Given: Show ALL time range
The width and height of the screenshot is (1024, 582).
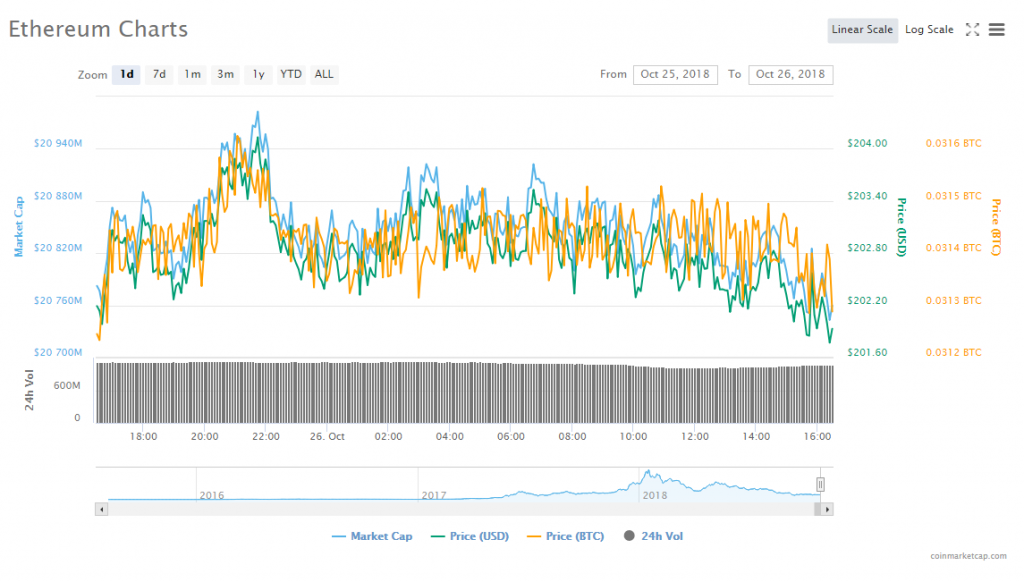Looking at the screenshot, I should [324, 74].
